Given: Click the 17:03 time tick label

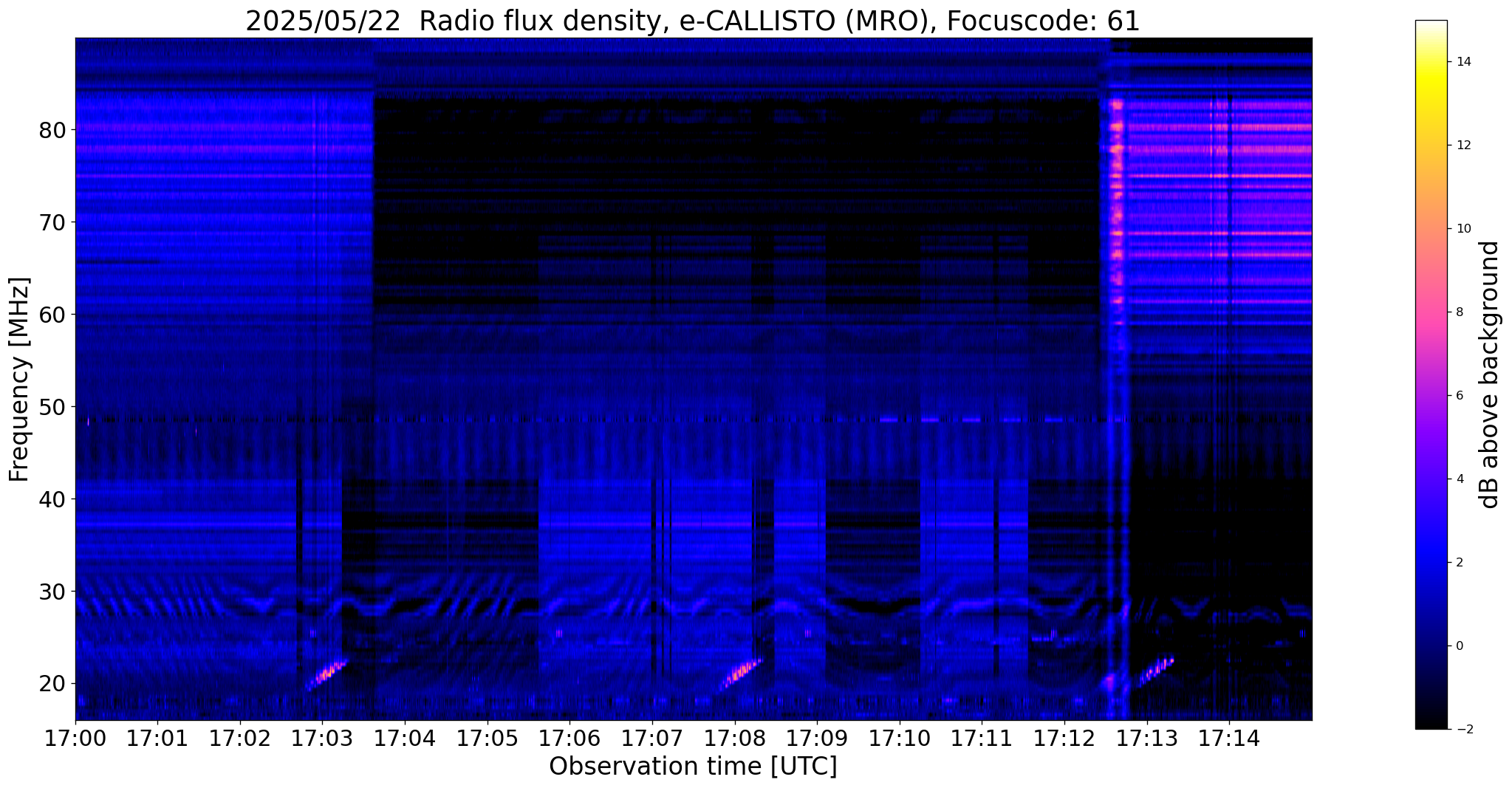Looking at the screenshot, I should click(x=322, y=739).
